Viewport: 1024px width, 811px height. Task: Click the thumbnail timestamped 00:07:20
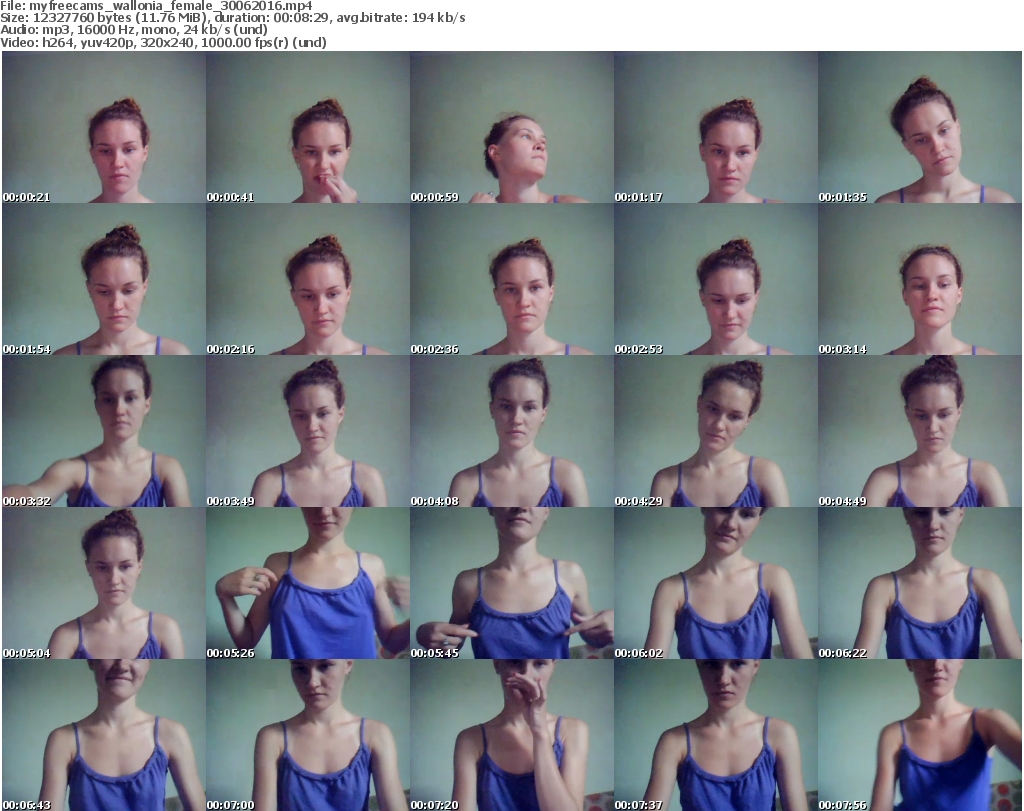pyautogui.click(x=511, y=735)
